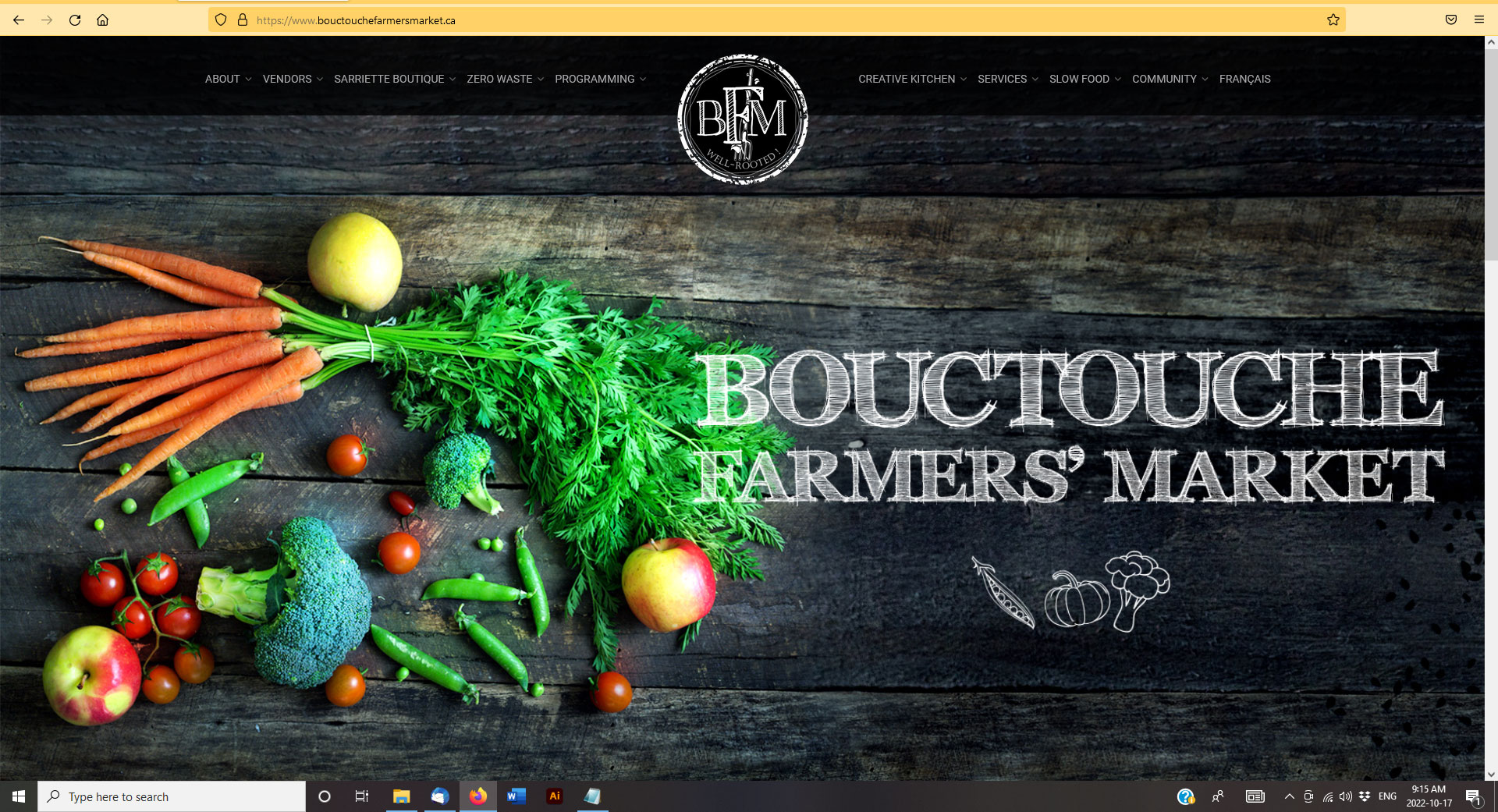Click the BFM Well-Rooted logo

742,119
